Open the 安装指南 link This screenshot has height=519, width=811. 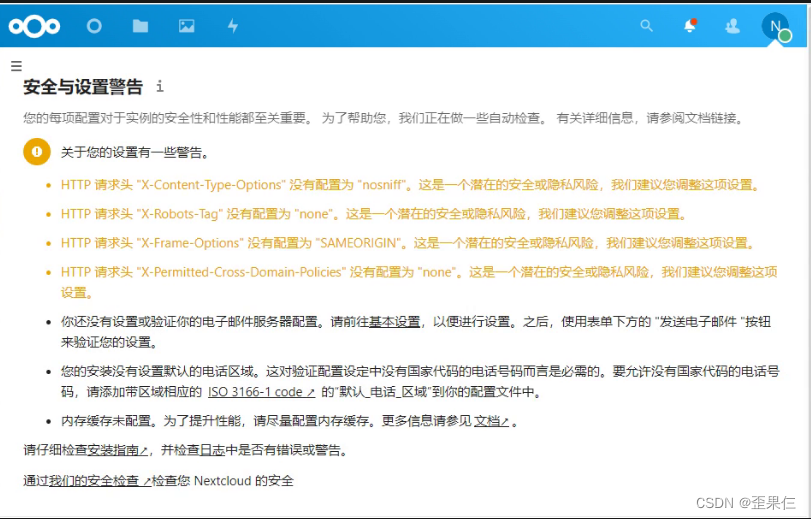click(117, 450)
